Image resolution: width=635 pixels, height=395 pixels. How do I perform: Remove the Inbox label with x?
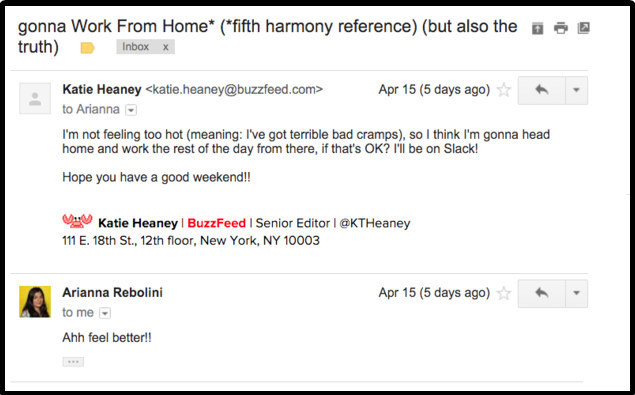[x=165, y=47]
